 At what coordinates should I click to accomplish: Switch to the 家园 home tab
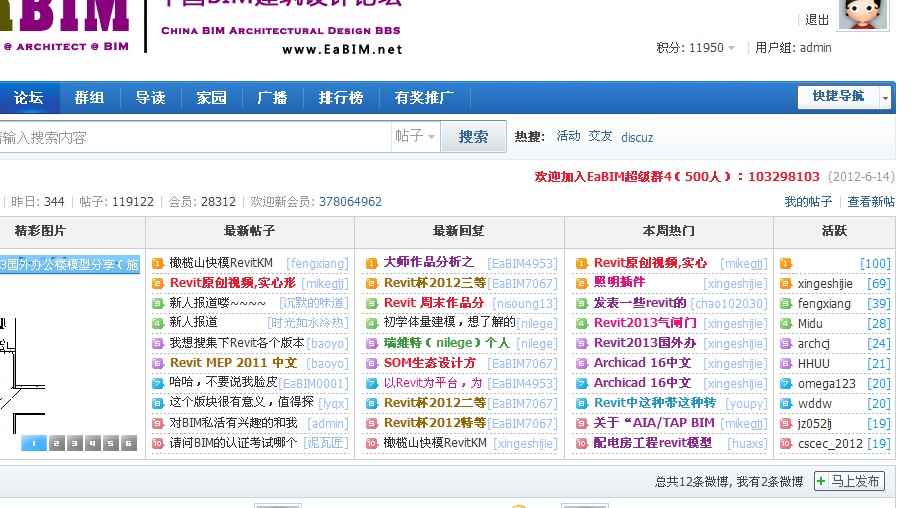click(x=211, y=97)
